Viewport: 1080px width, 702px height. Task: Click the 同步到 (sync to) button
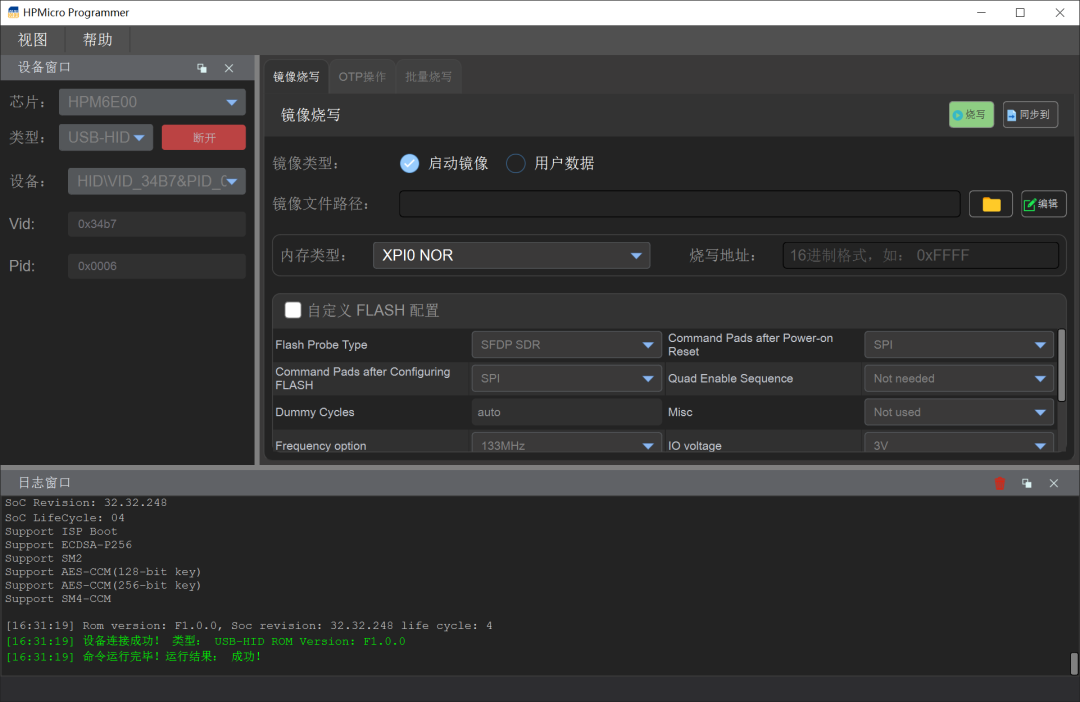tap(1029, 115)
